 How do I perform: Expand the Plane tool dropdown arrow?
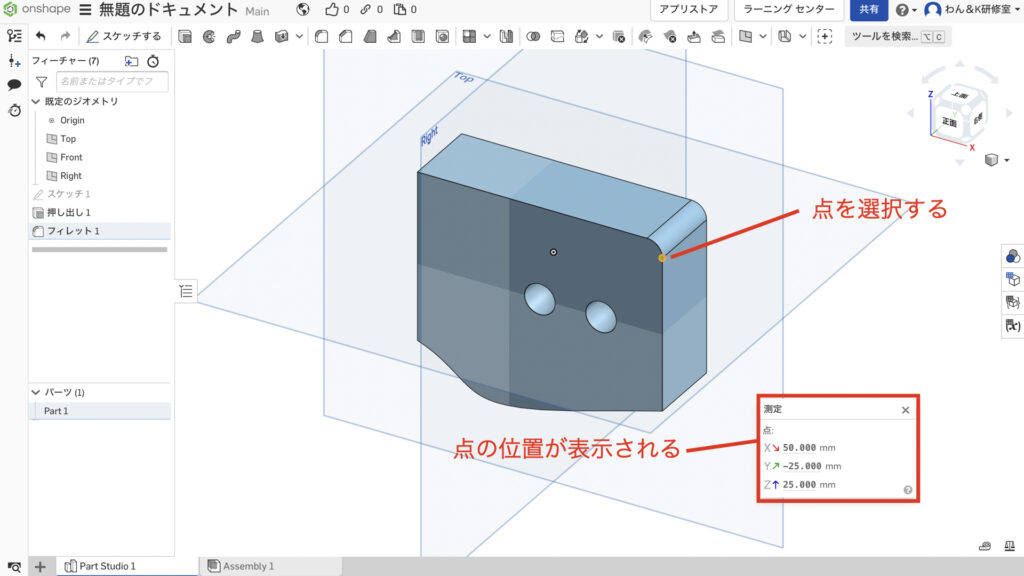[763, 37]
